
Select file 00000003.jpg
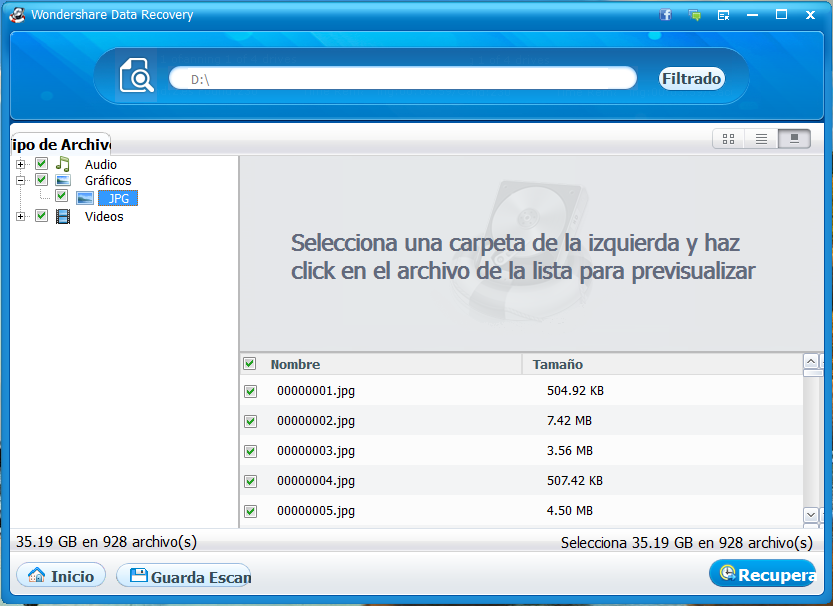pyautogui.click(x=316, y=451)
